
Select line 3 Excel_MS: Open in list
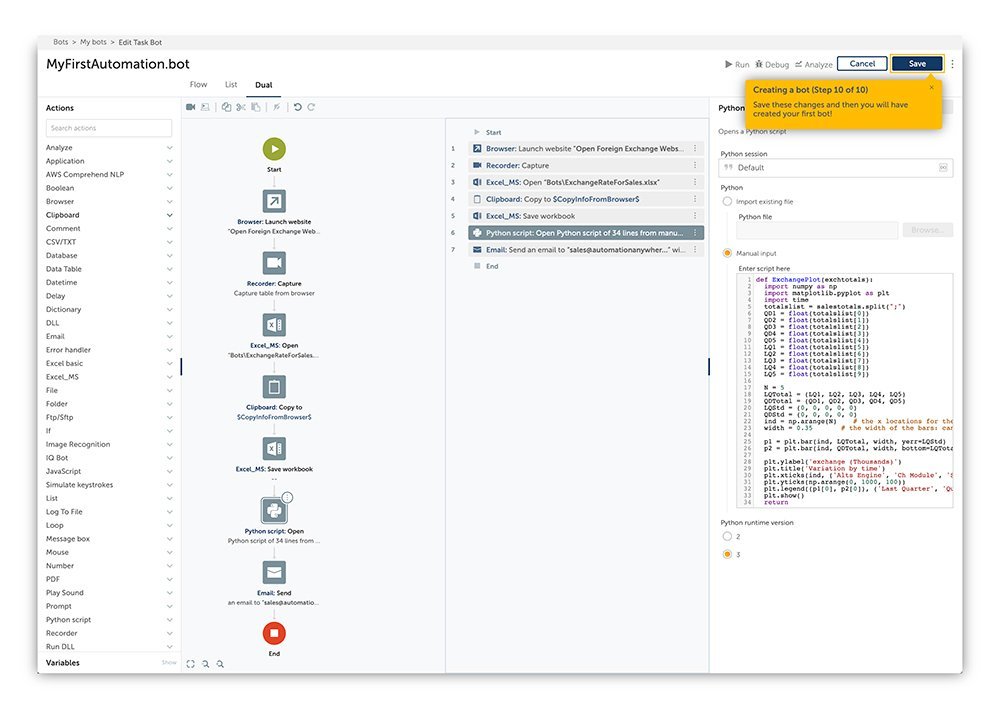(585, 182)
